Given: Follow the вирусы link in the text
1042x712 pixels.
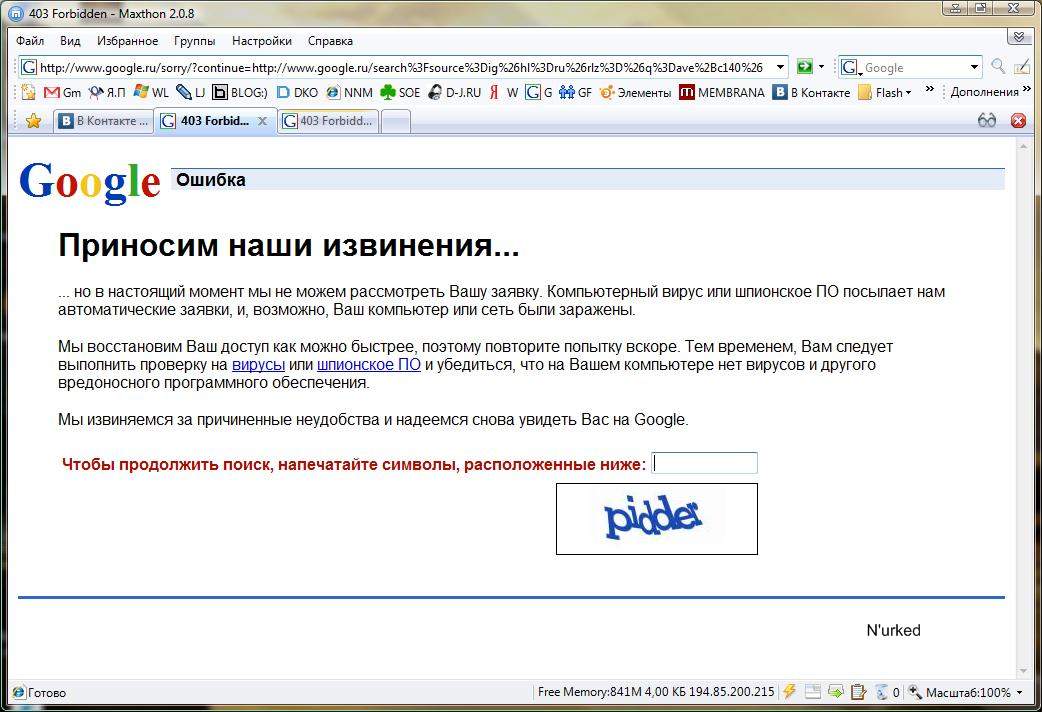Looking at the screenshot, I should pos(258,364).
